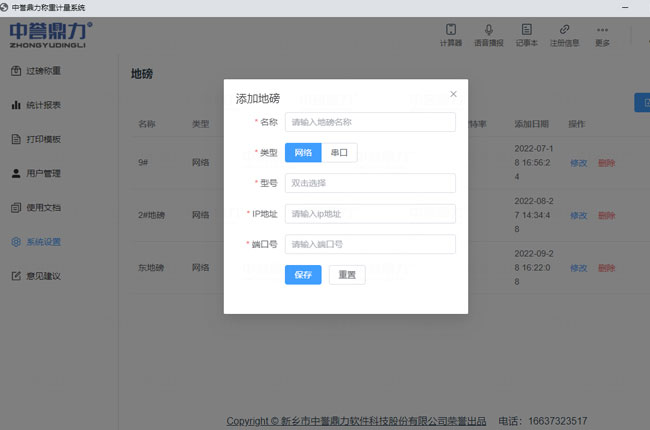
Task: Focus the IP地址 text box
Action: point(370,213)
